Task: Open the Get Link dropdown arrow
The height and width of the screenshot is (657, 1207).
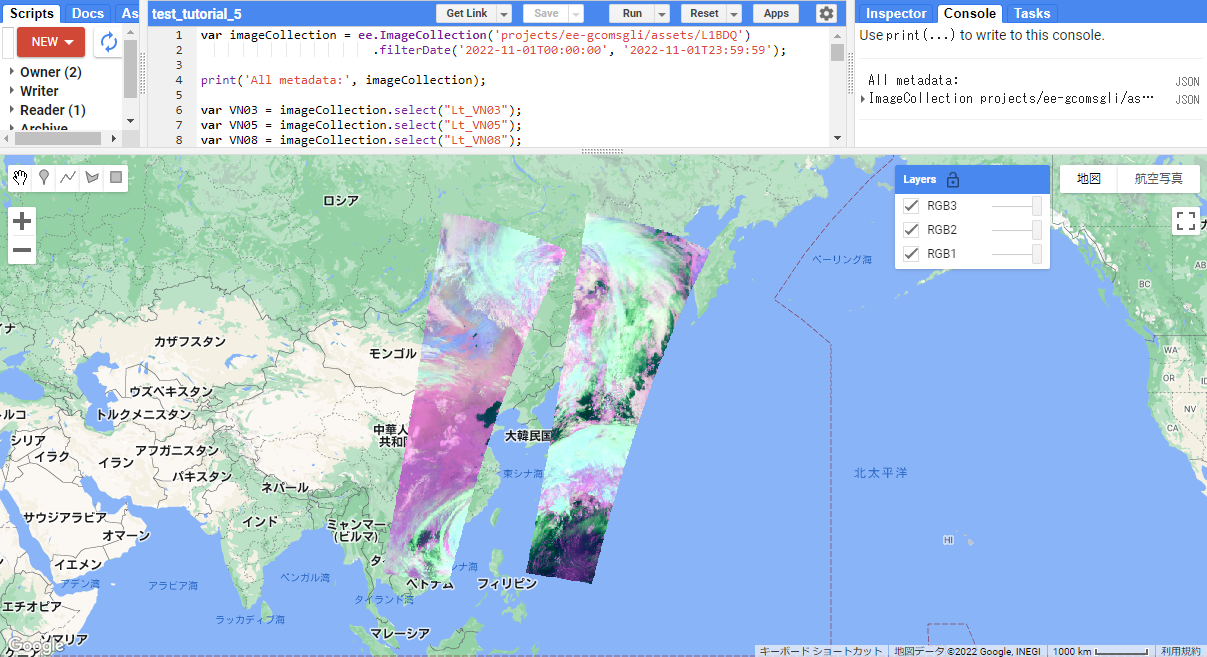Action: [504, 14]
